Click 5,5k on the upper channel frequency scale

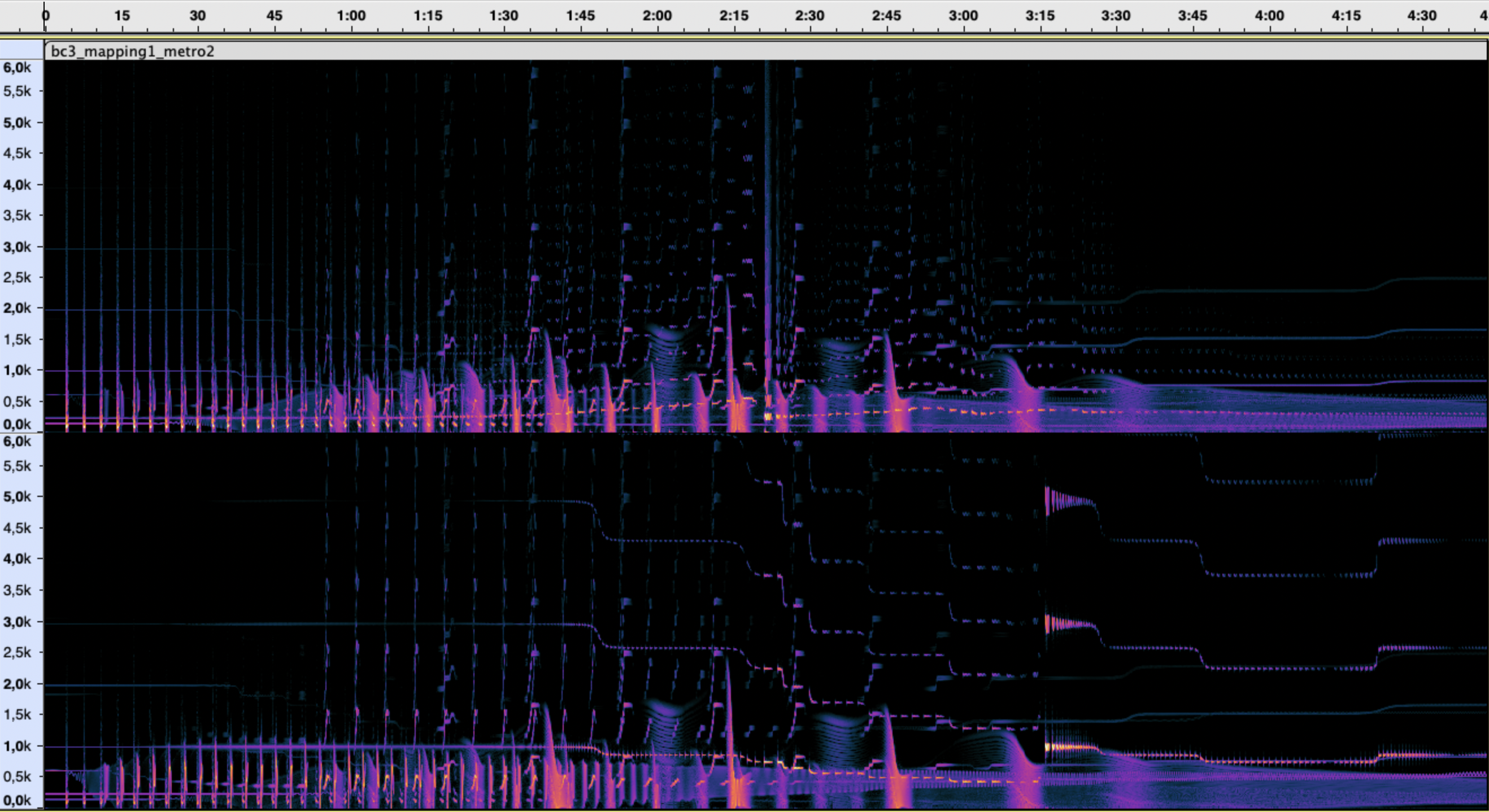coord(18,91)
